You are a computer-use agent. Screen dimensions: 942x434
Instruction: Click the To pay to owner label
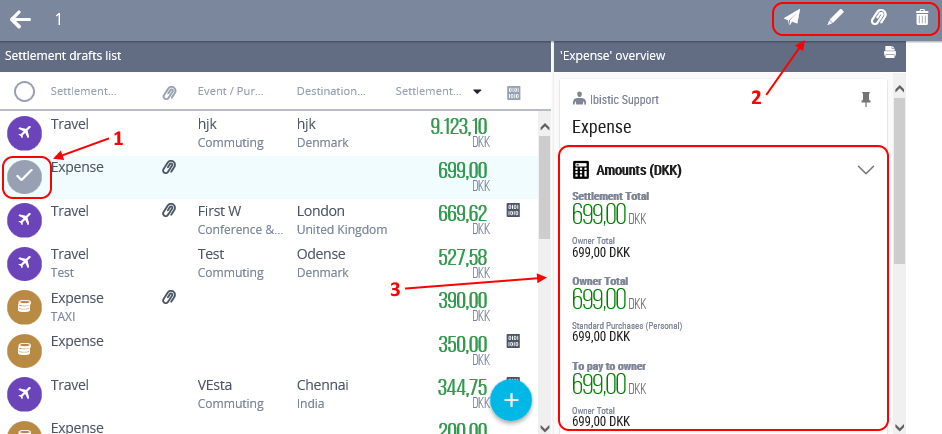coord(609,366)
